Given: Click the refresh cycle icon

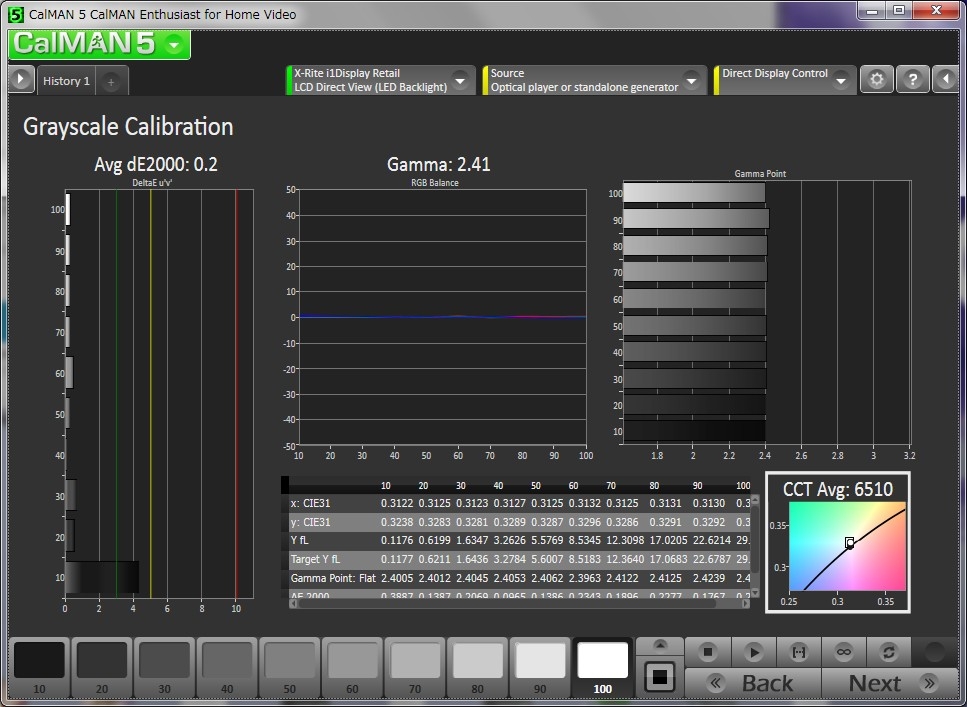Looking at the screenshot, I should 888,652.
